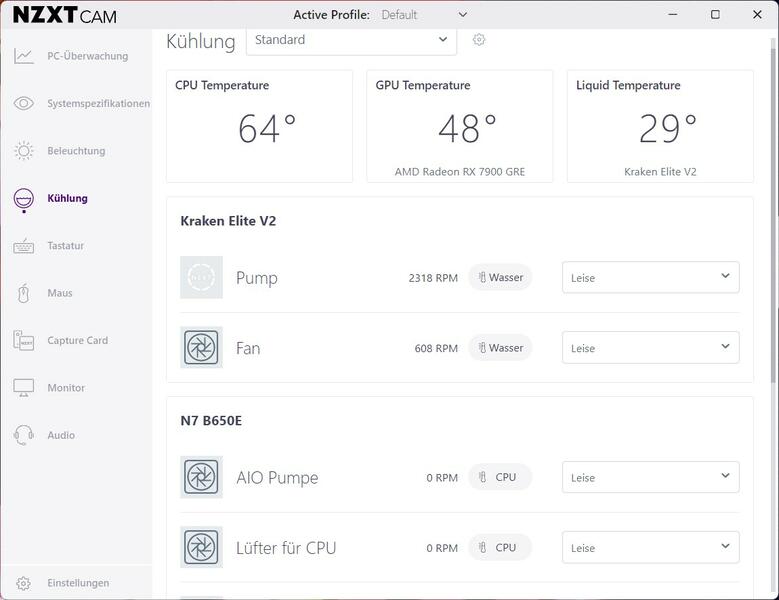Maximize the NZXT CAM window

(715, 14)
